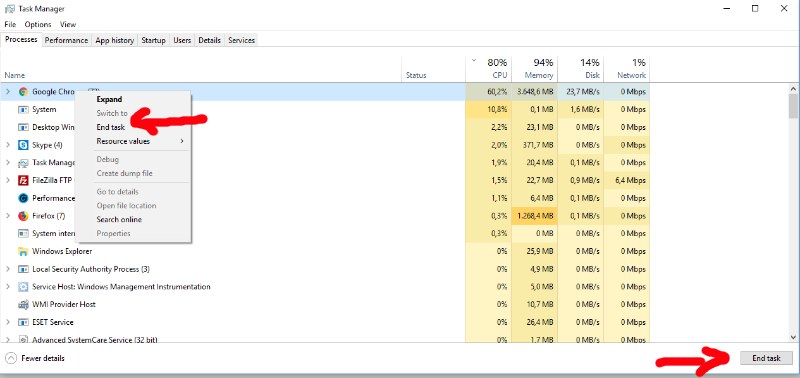Click the Local Security Authority Process icon

point(23,269)
